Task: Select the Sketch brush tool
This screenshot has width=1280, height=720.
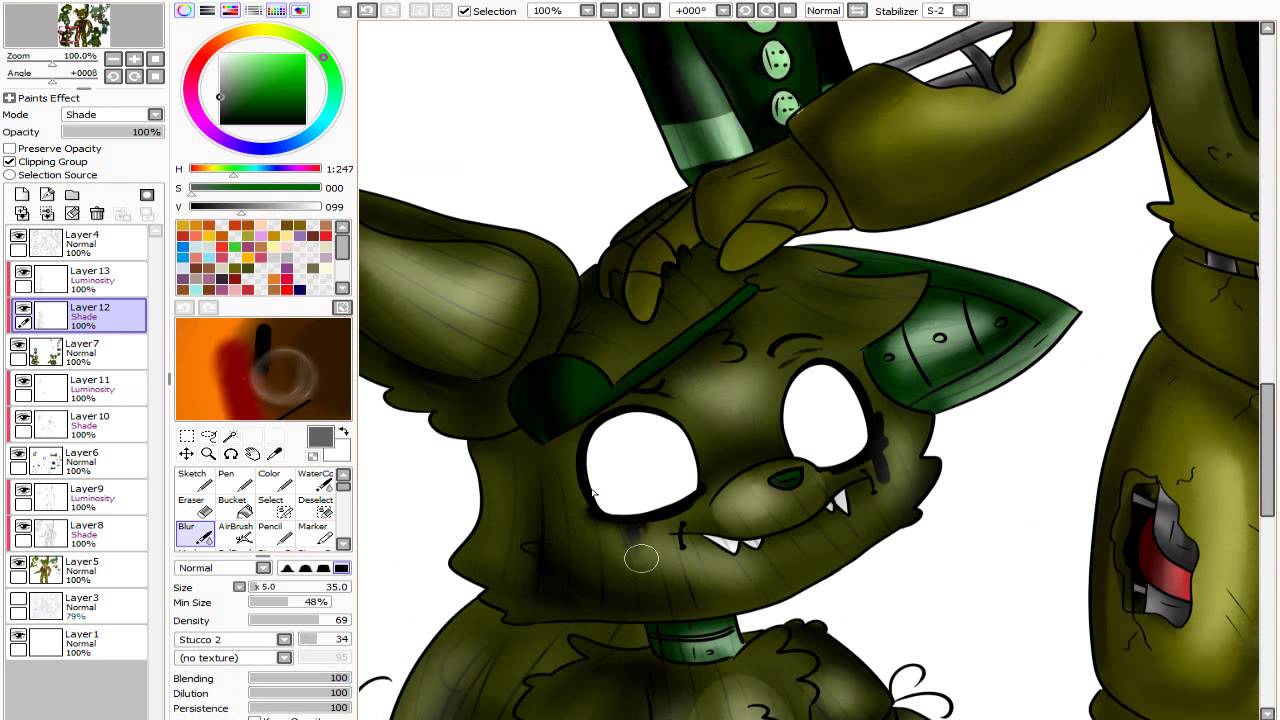Action: [195, 481]
